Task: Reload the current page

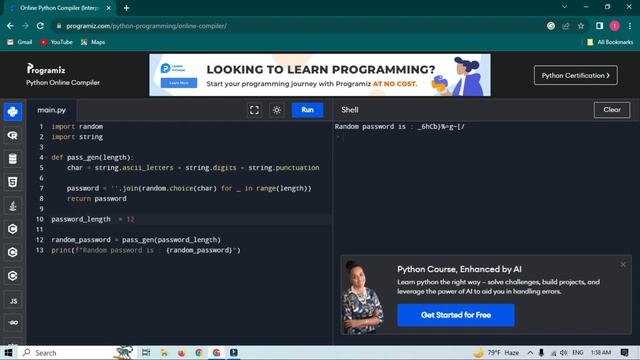Action: click(40, 26)
